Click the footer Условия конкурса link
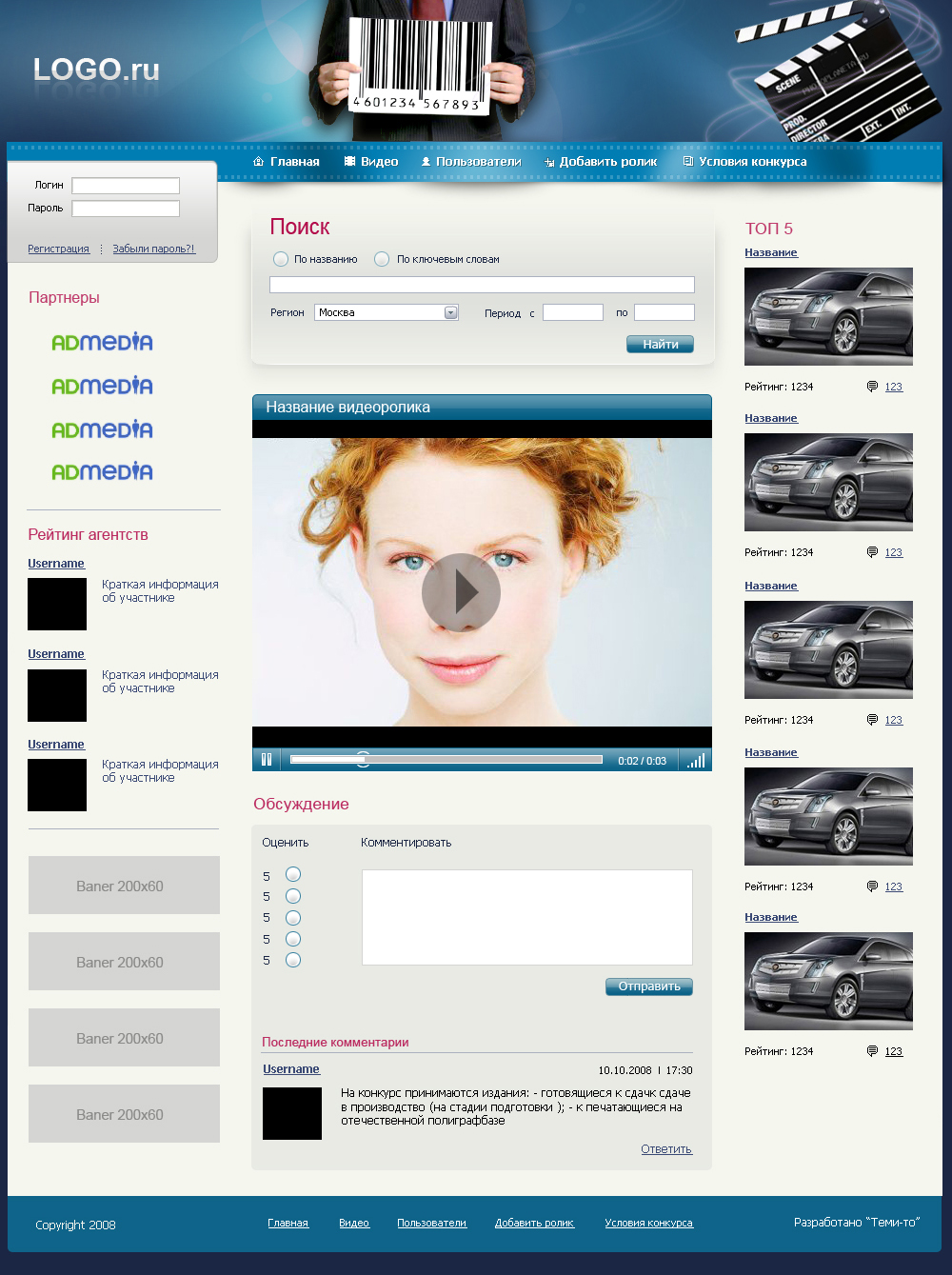This screenshot has height=1275, width=952. (x=648, y=1223)
